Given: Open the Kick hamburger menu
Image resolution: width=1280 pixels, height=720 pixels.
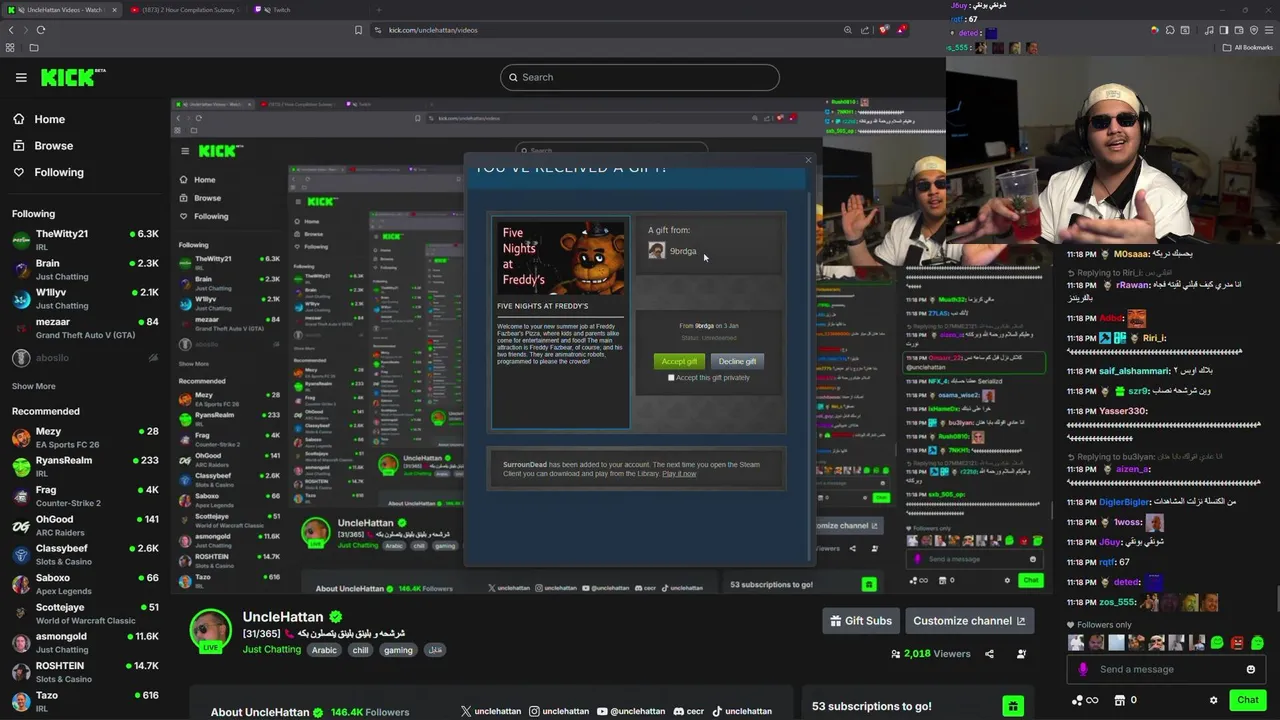Looking at the screenshot, I should [21, 77].
